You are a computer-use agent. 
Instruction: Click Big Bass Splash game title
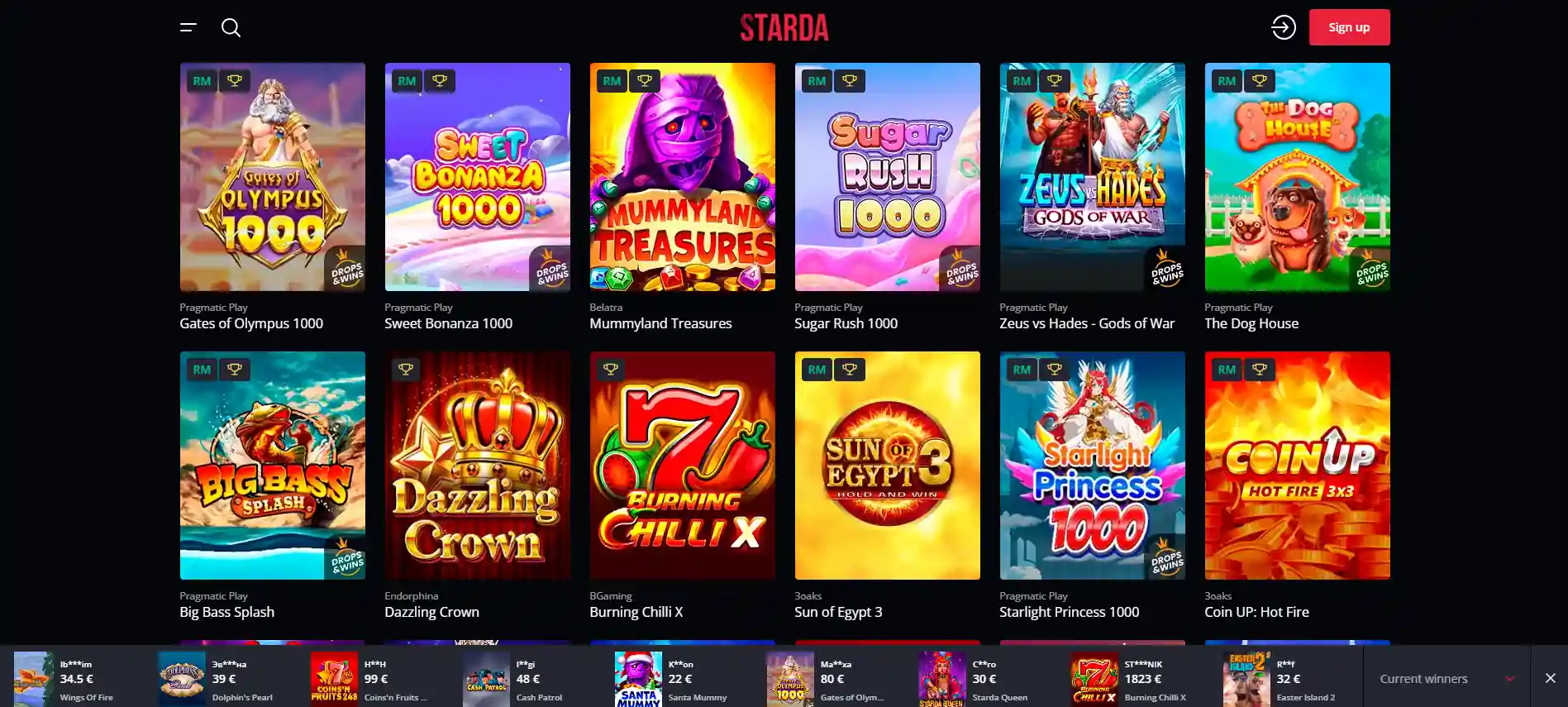click(x=226, y=612)
